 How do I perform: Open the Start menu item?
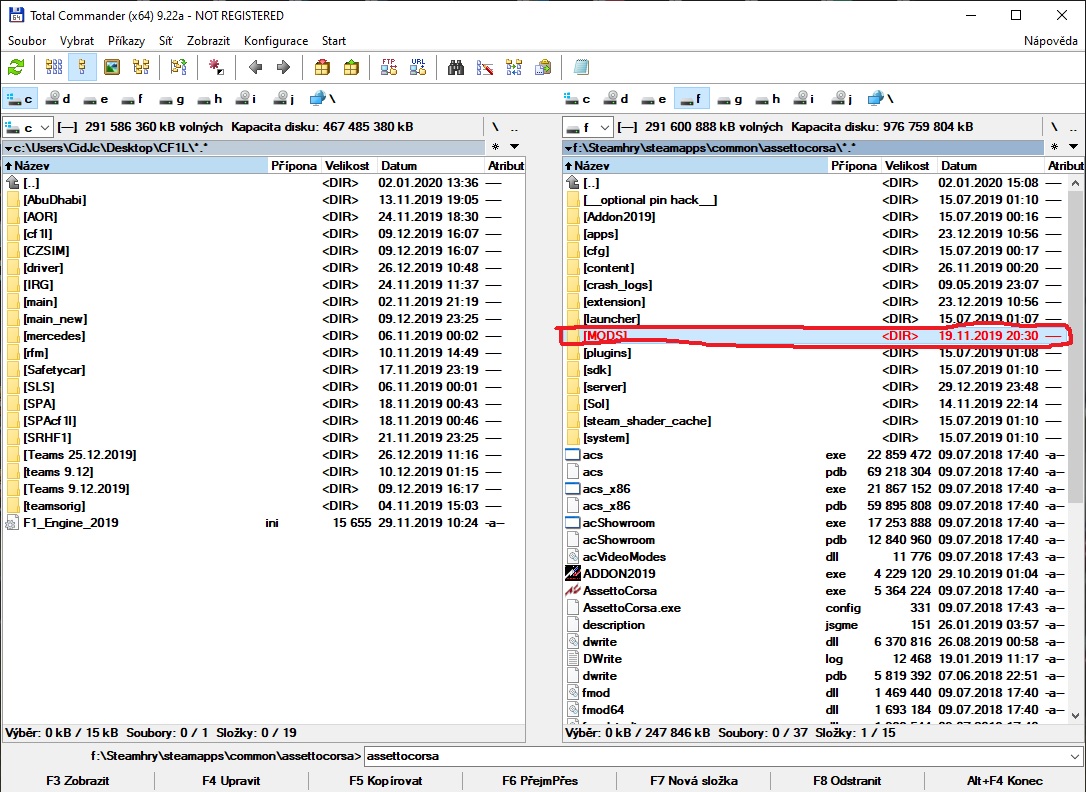pyautogui.click(x=334, y=41)
